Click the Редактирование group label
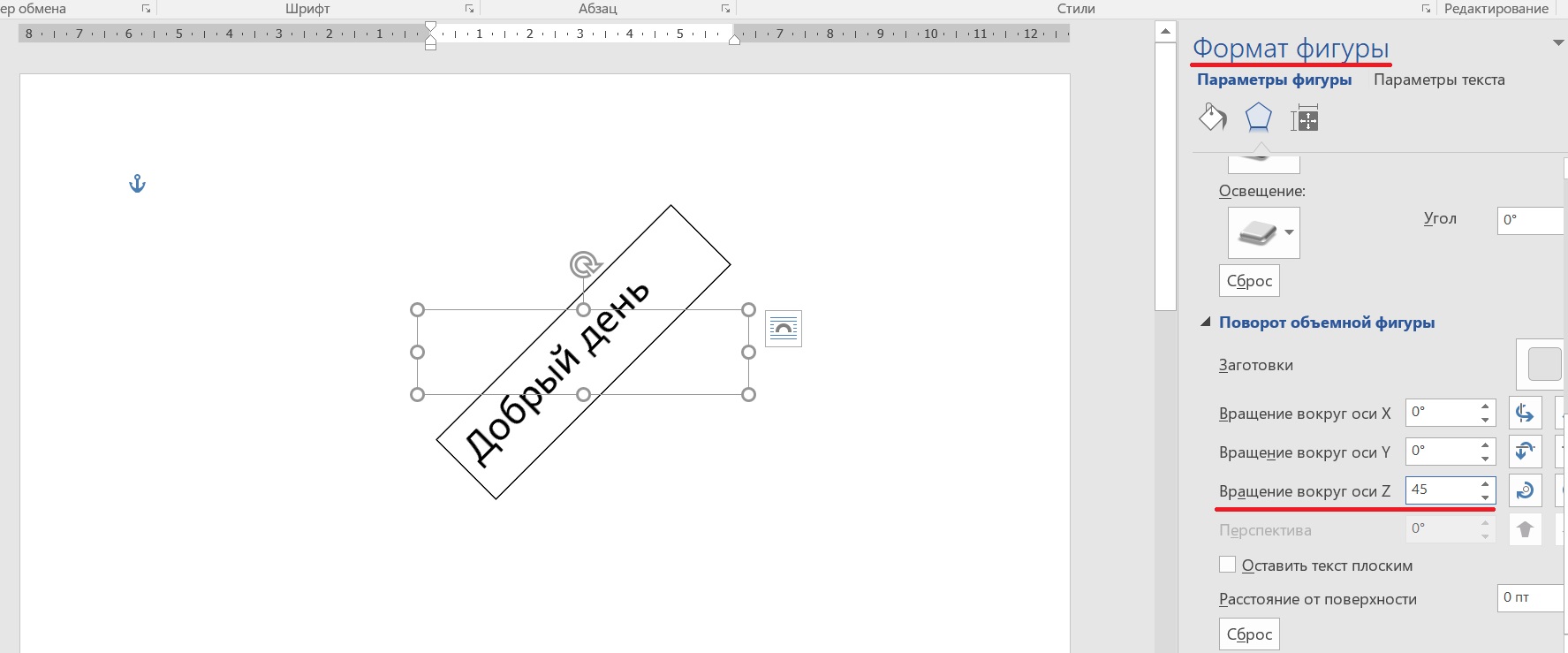 coord(1496,9)
